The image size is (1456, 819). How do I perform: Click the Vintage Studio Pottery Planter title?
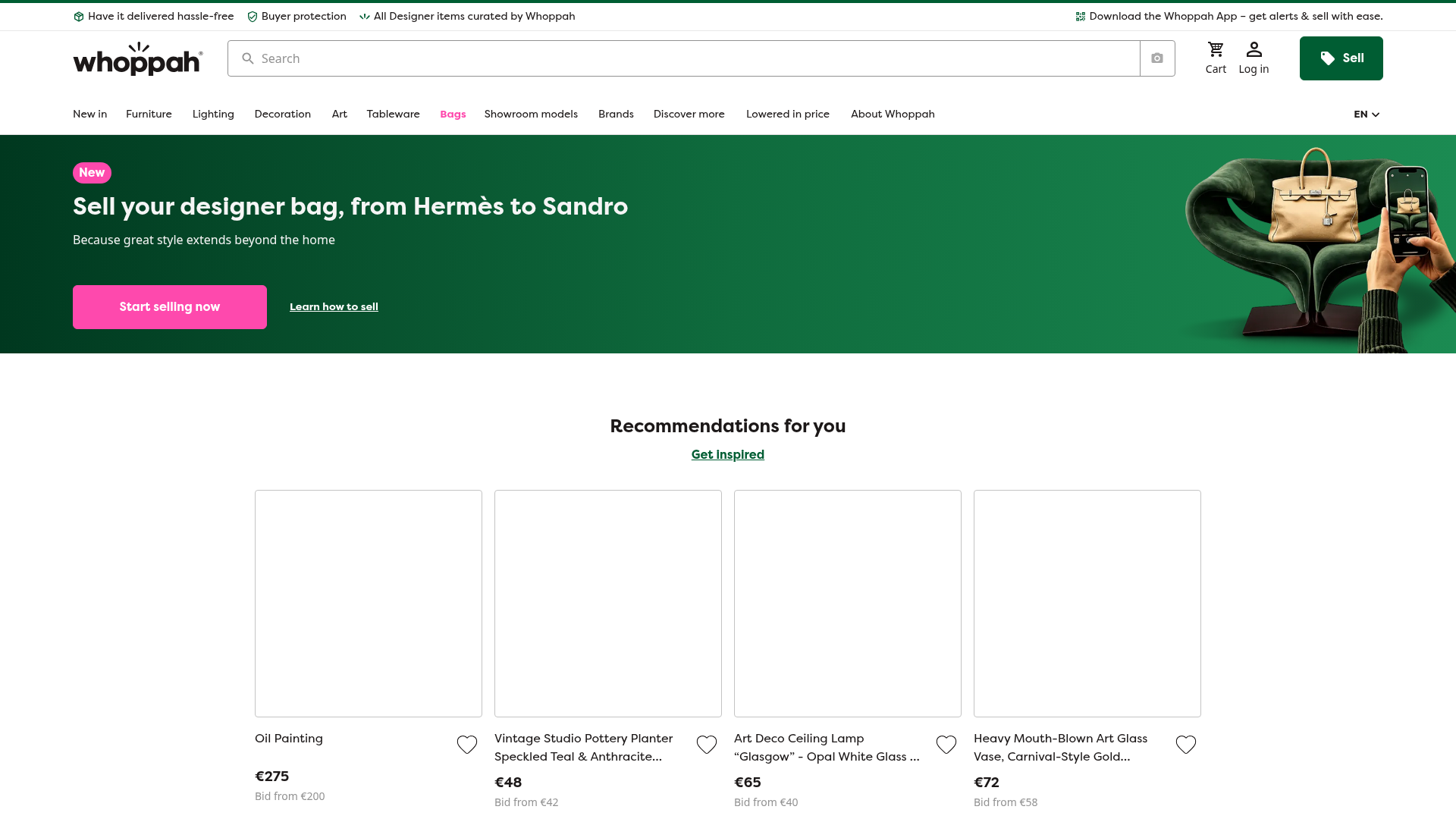tap(584, 748)
